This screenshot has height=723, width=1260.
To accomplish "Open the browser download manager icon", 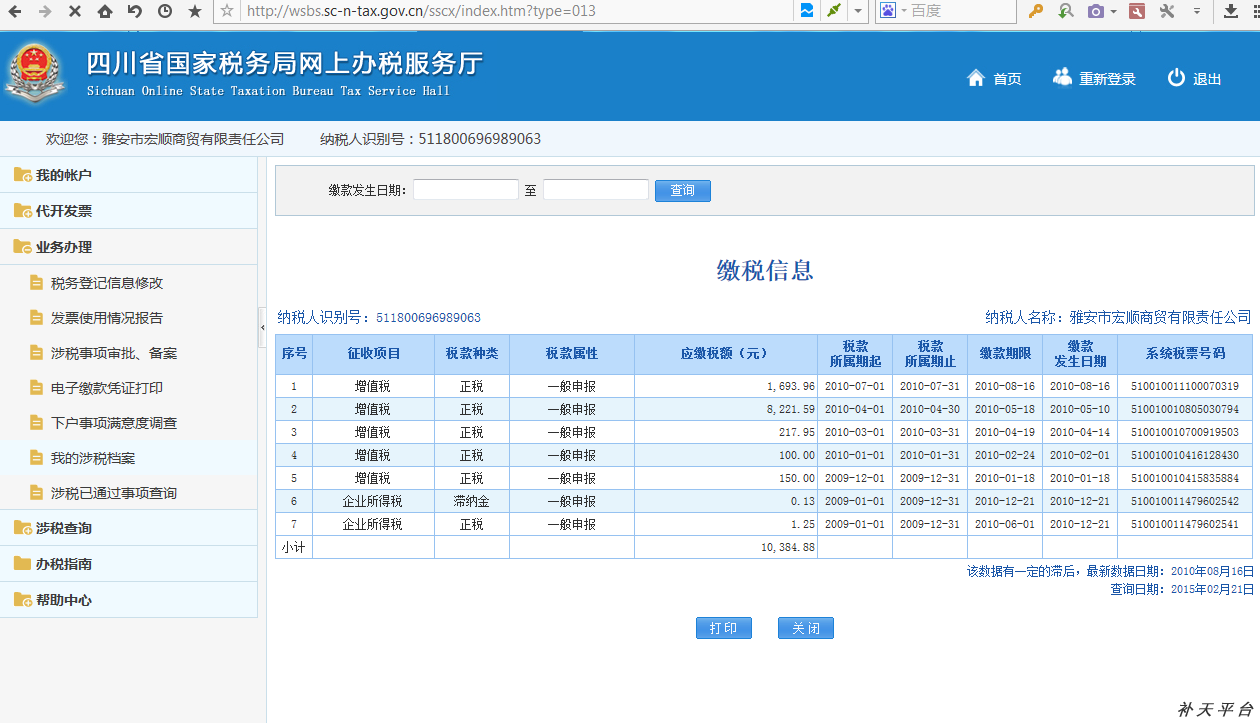I will (x=1231, y=11).
